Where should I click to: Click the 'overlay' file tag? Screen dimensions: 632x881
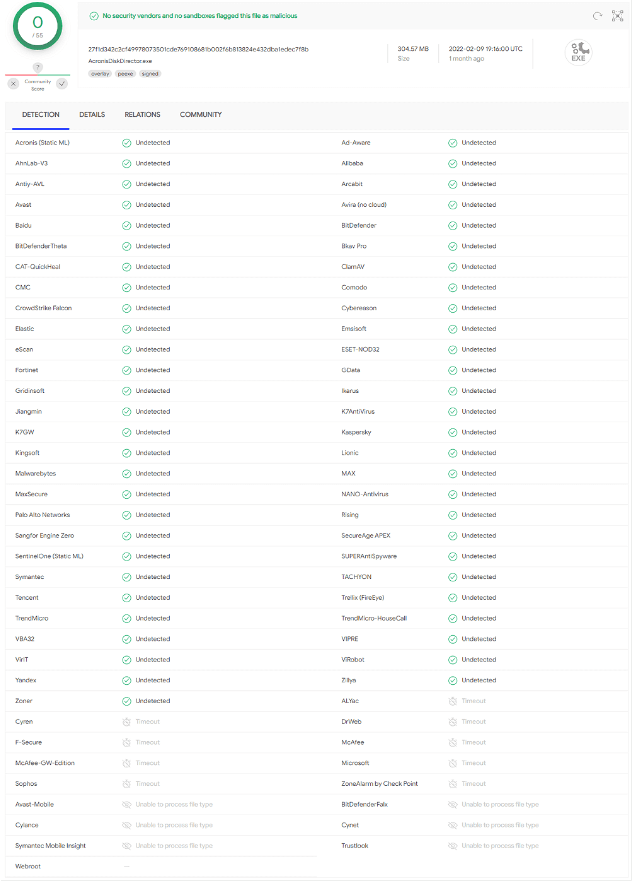pyautogui.click(x=100, y=73)
